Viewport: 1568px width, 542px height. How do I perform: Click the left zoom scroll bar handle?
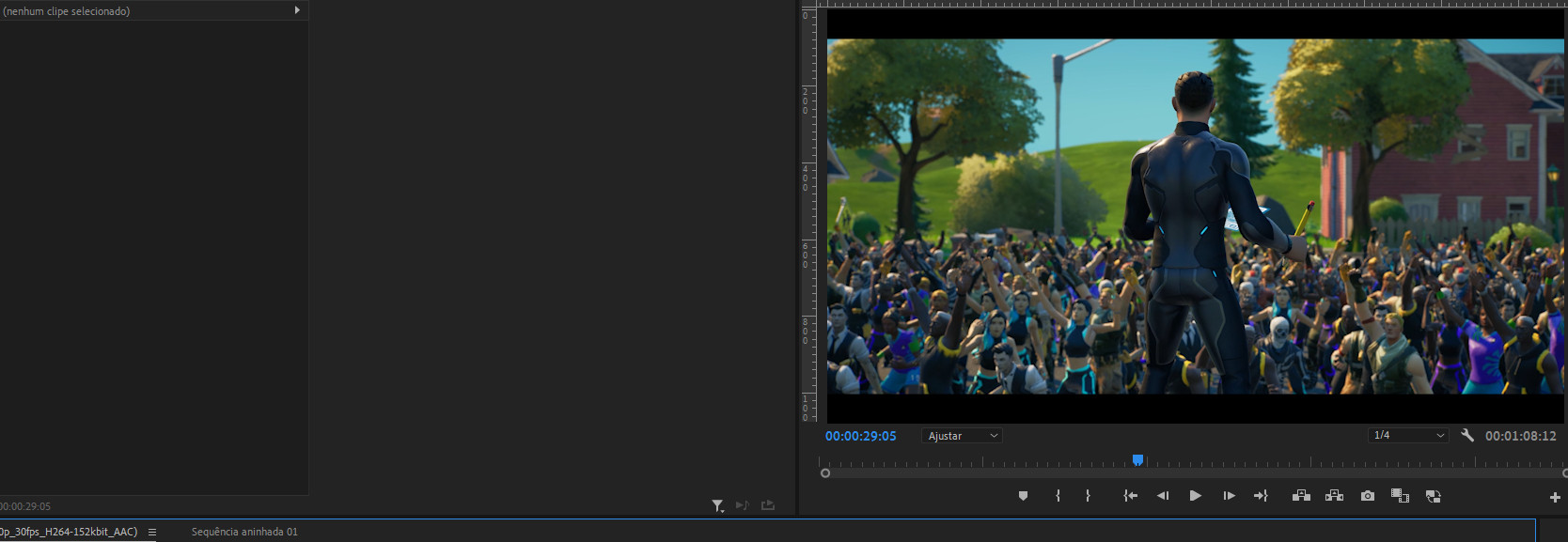[x=825, y=473]
